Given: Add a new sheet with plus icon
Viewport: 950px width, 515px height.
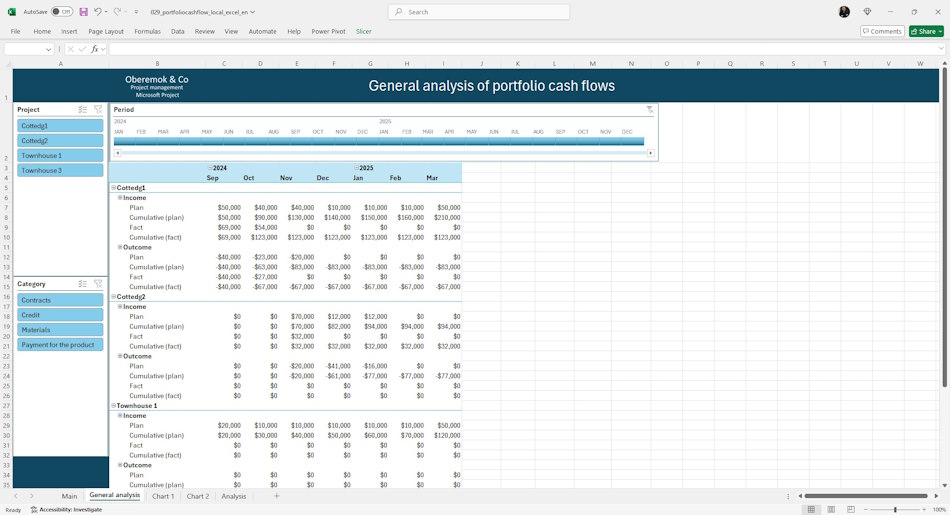Looking at the screenshot, I should point(276,496).
